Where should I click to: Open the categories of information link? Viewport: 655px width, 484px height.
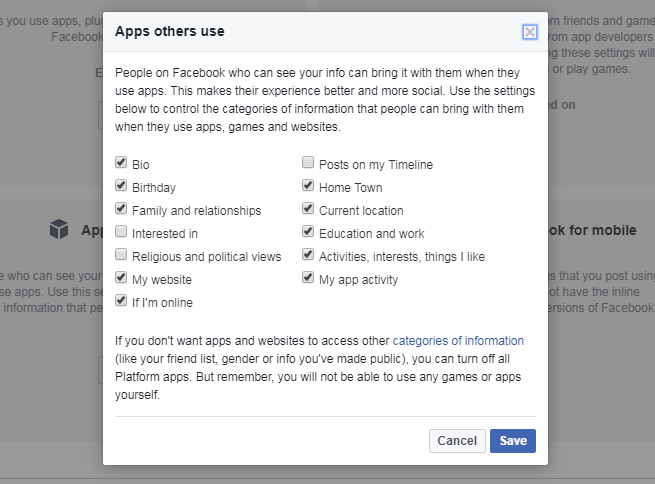pos(458,341)
